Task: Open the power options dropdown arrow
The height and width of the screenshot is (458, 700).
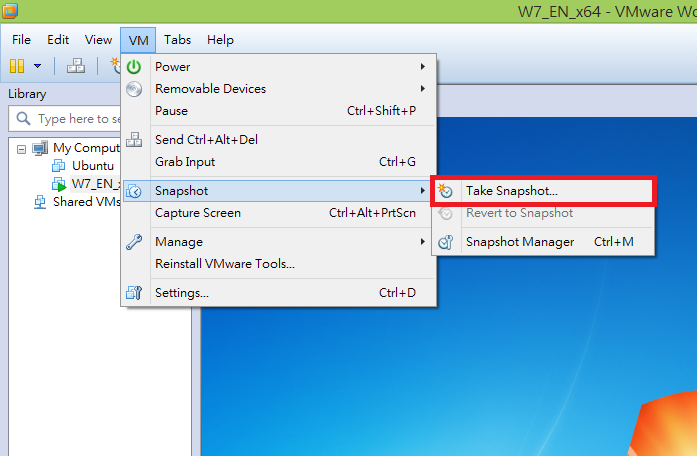Action: point(38,67)
